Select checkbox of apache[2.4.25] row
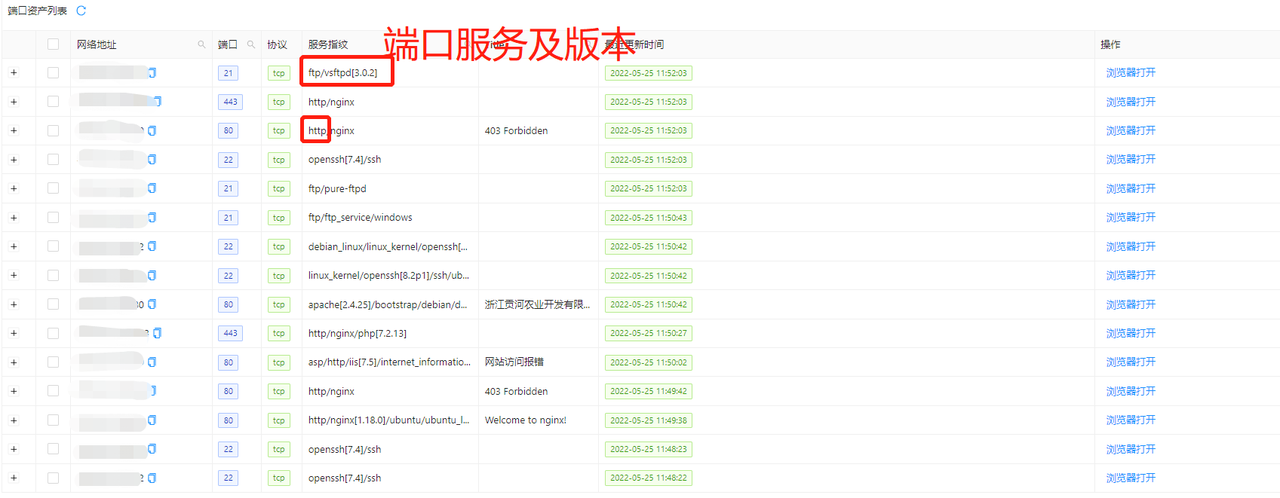This screenshot has width=1280, height=498. click(x=53, y=304)
